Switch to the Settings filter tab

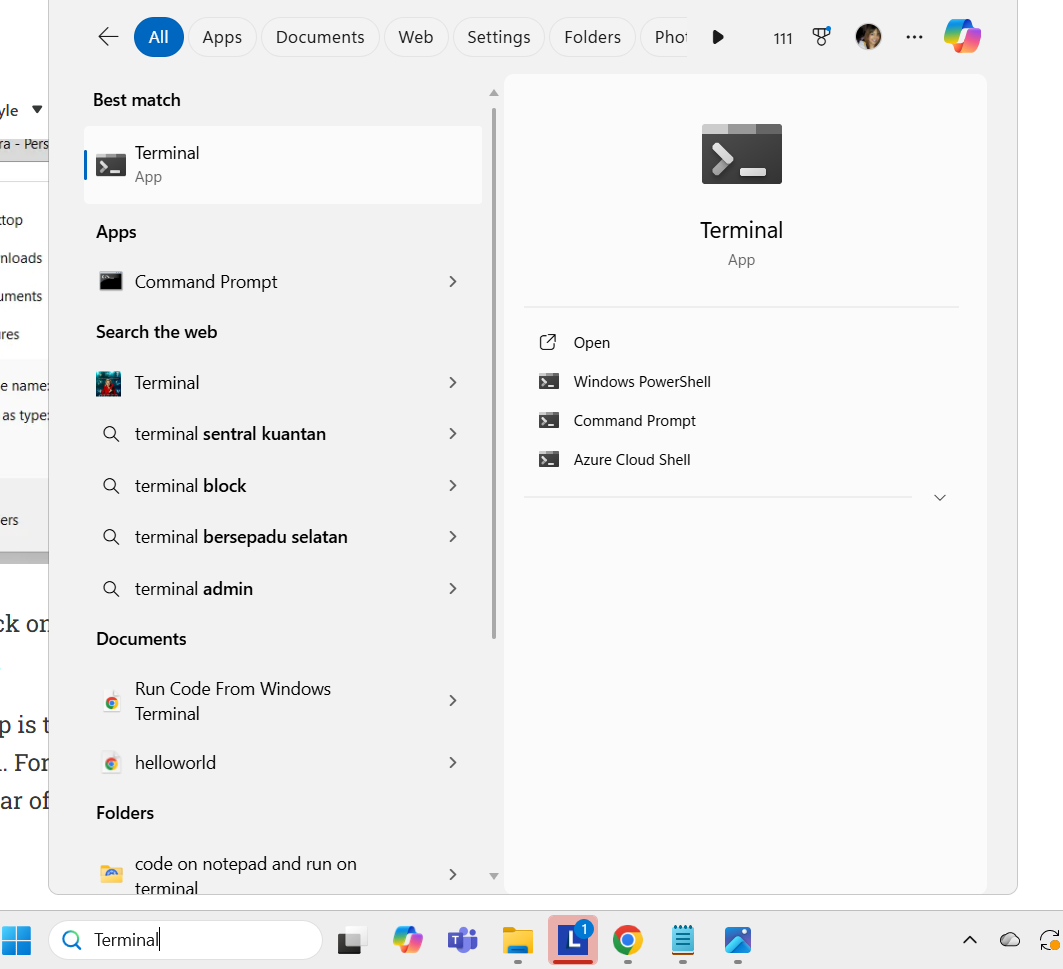[498, 37]
